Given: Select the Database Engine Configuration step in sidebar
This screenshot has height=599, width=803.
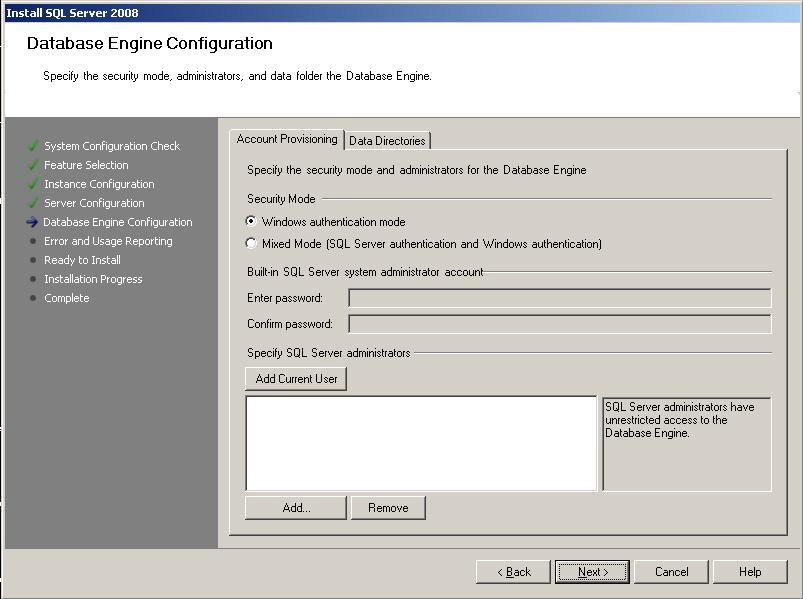Looking at the screenshot, I should (118, 222).
